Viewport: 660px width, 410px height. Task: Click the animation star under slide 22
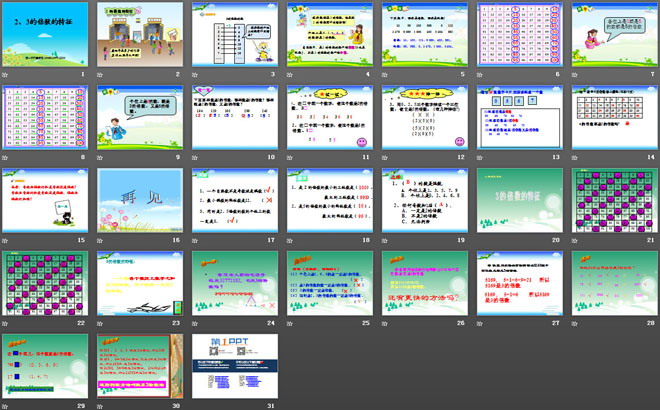(x=5, y=324)
